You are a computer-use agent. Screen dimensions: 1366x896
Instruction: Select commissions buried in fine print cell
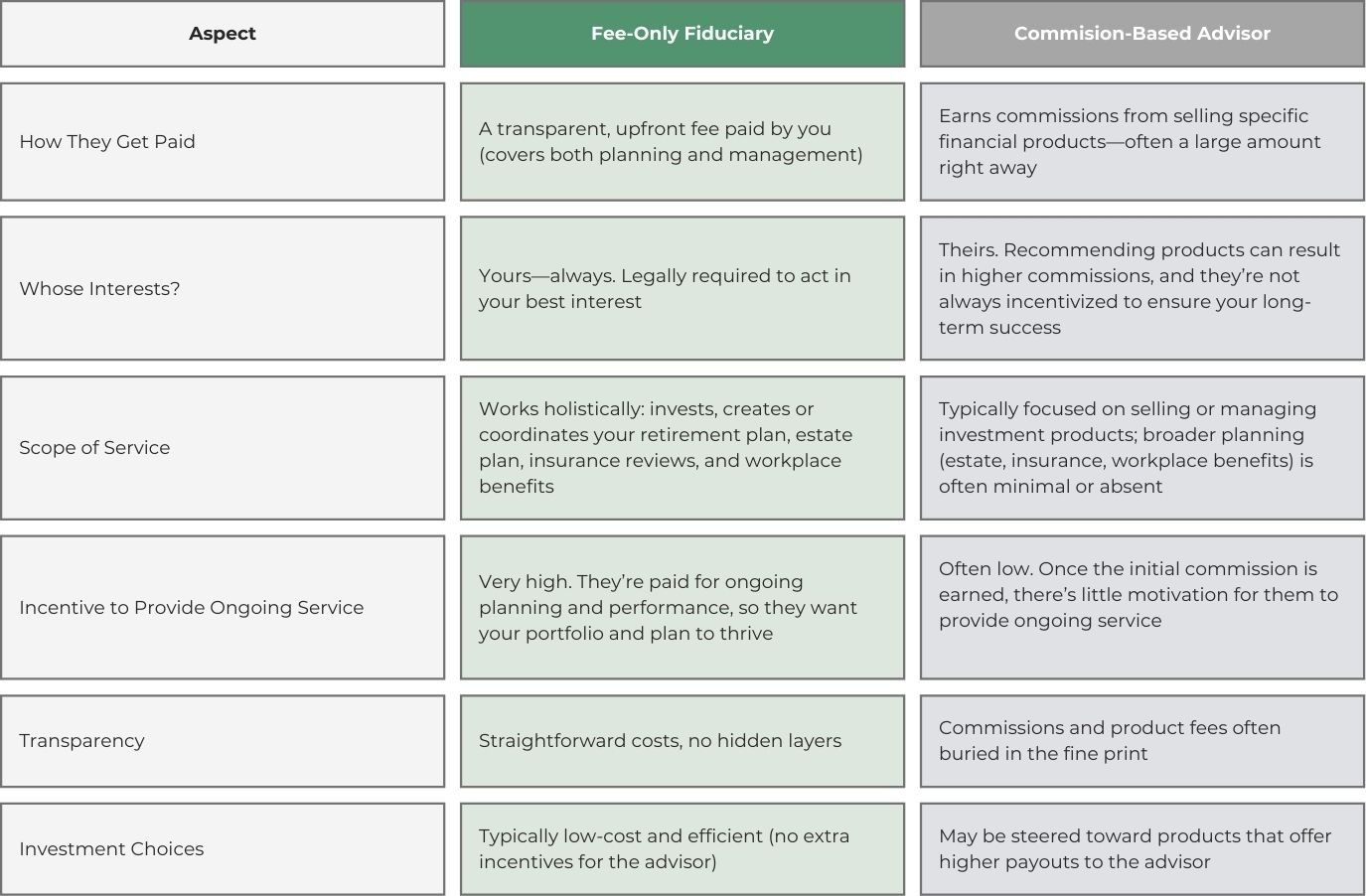tap(1142, 741)
